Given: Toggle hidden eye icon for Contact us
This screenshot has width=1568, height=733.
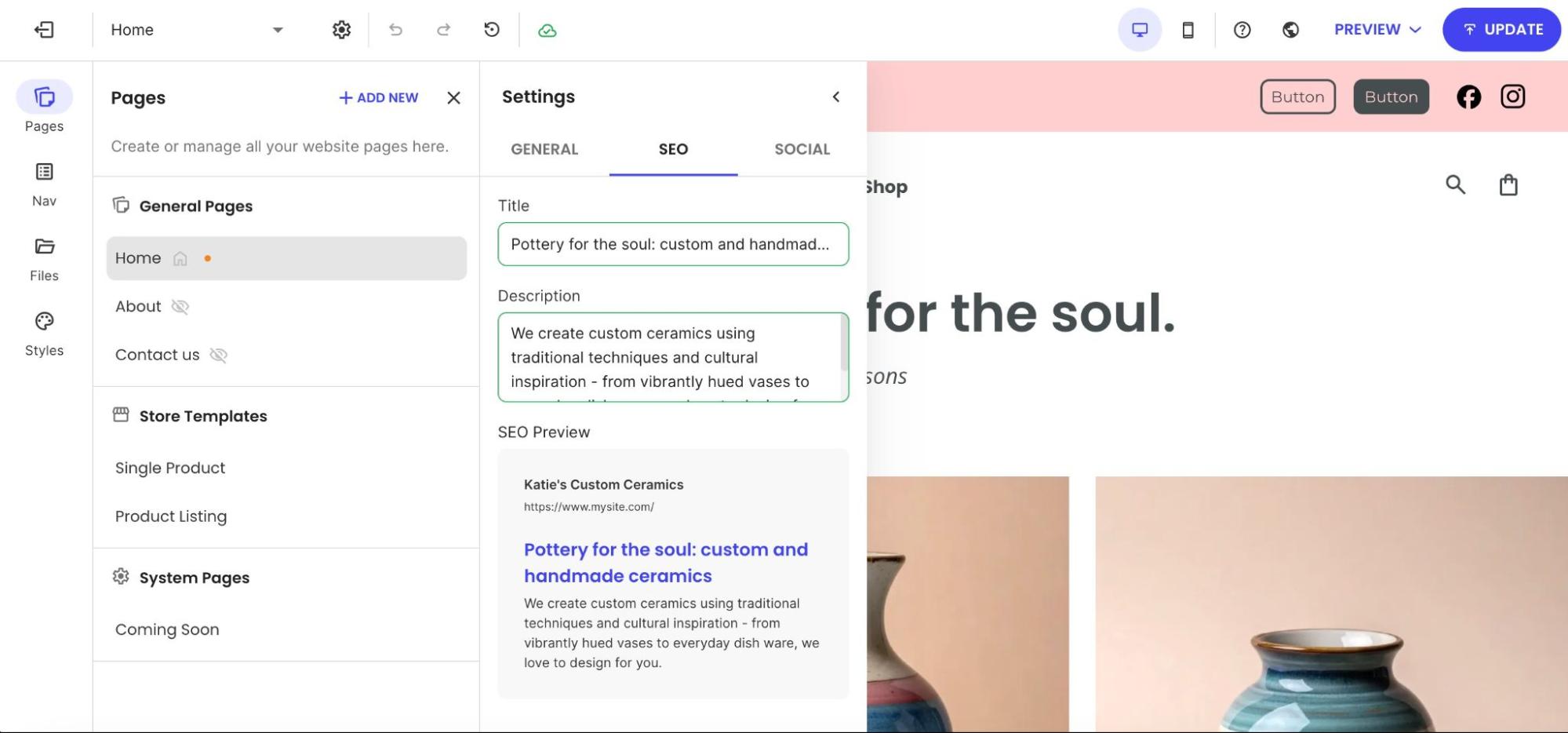Looking at the screenshot, I should click(219, 356).
